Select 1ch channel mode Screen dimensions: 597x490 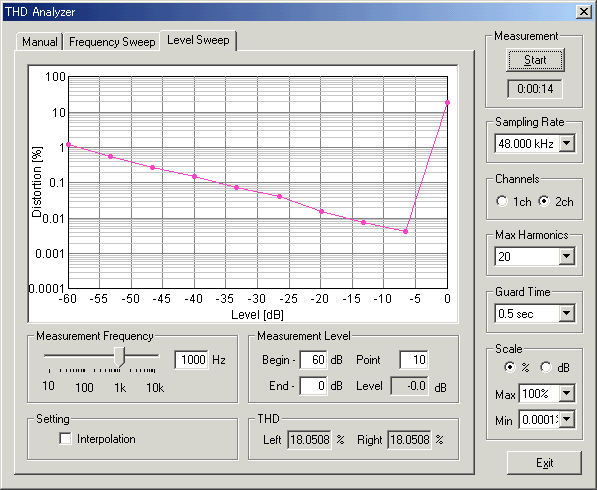point(502,201)
